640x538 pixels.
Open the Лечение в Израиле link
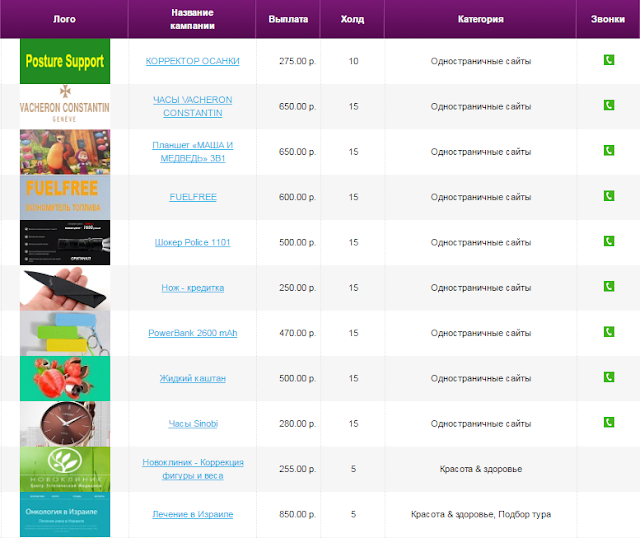tap(193, 514)
